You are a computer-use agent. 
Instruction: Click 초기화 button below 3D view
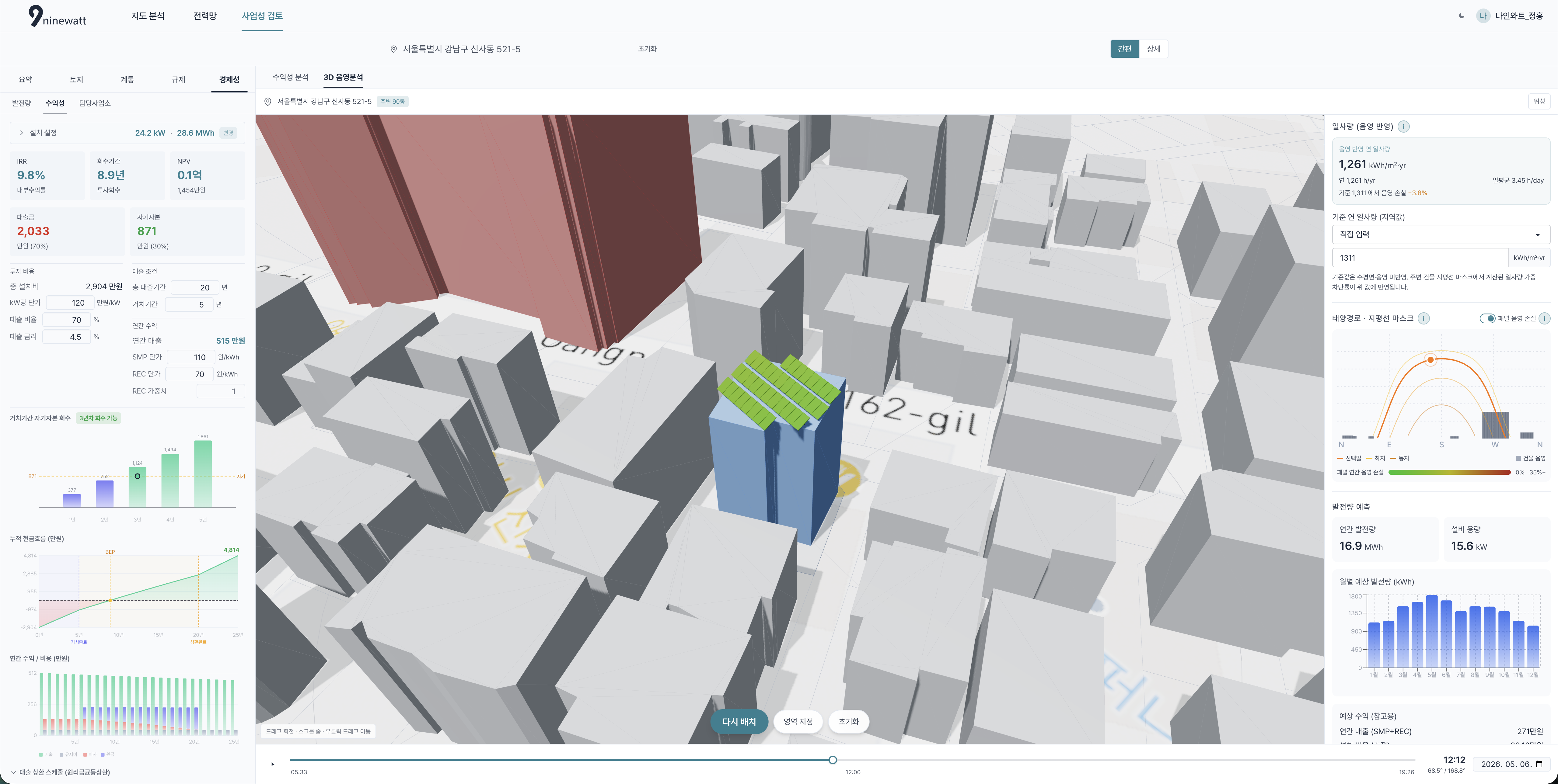coord(849,722)
